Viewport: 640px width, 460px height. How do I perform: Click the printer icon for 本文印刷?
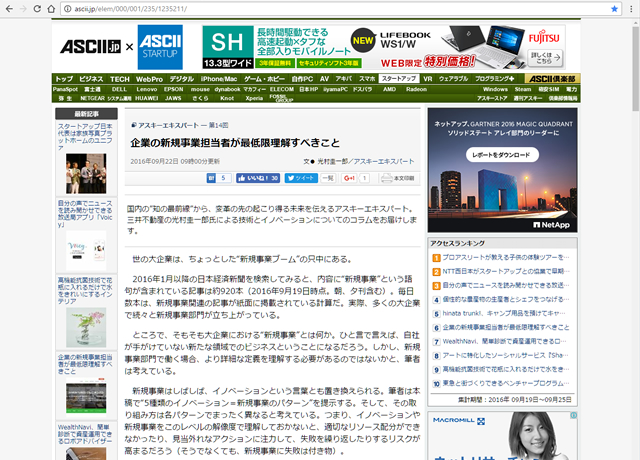pyautogui.click(x=386, y=177)
